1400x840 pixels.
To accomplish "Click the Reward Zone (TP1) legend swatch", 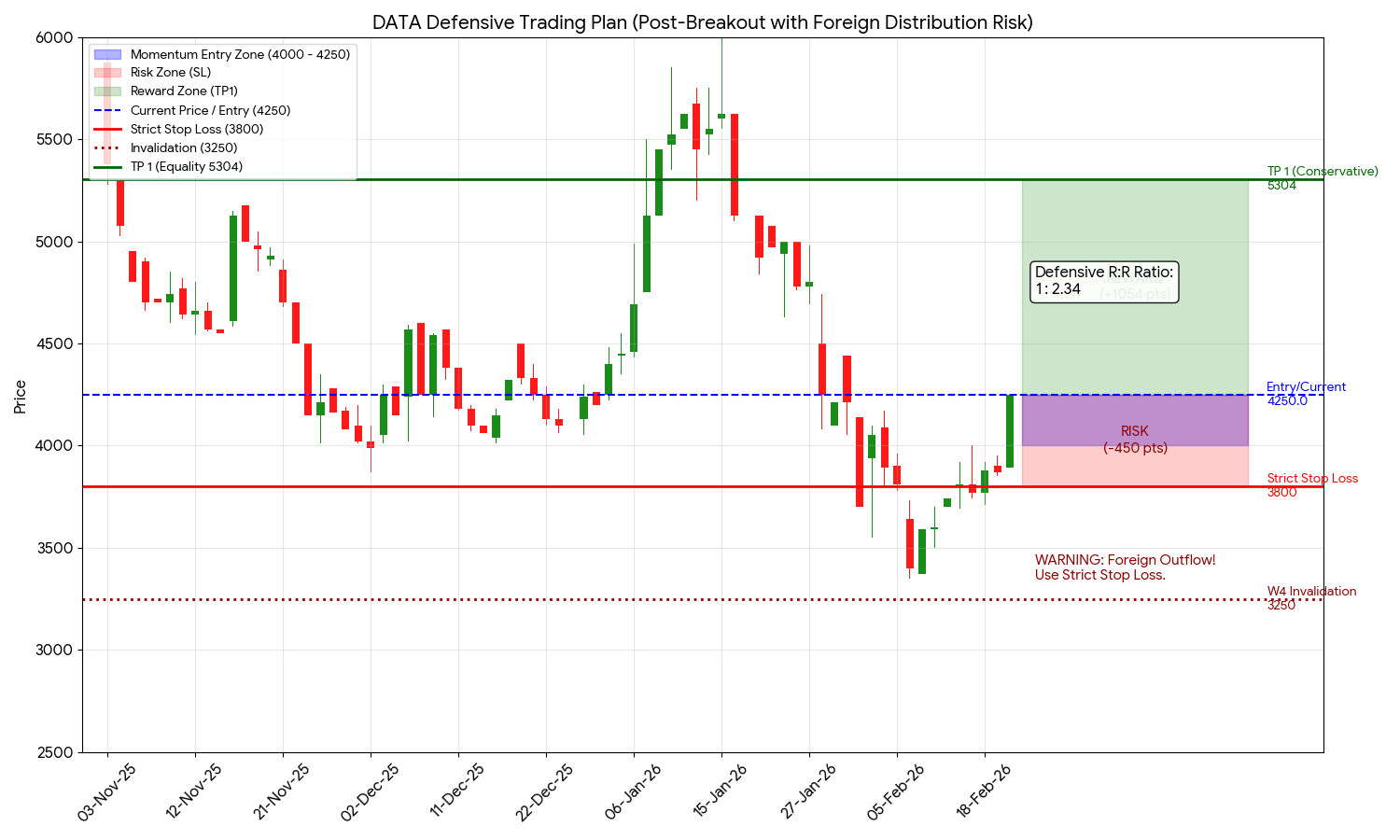I will coord(108,91).
